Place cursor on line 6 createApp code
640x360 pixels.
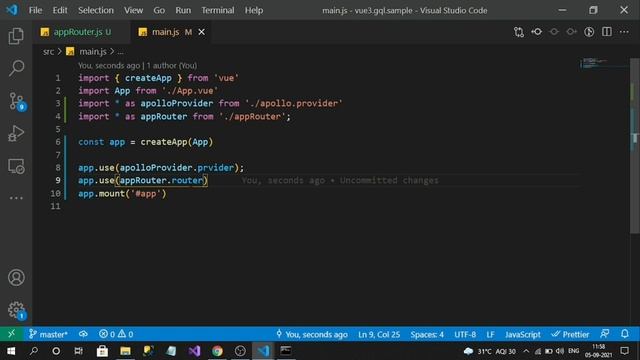(176, 142)
